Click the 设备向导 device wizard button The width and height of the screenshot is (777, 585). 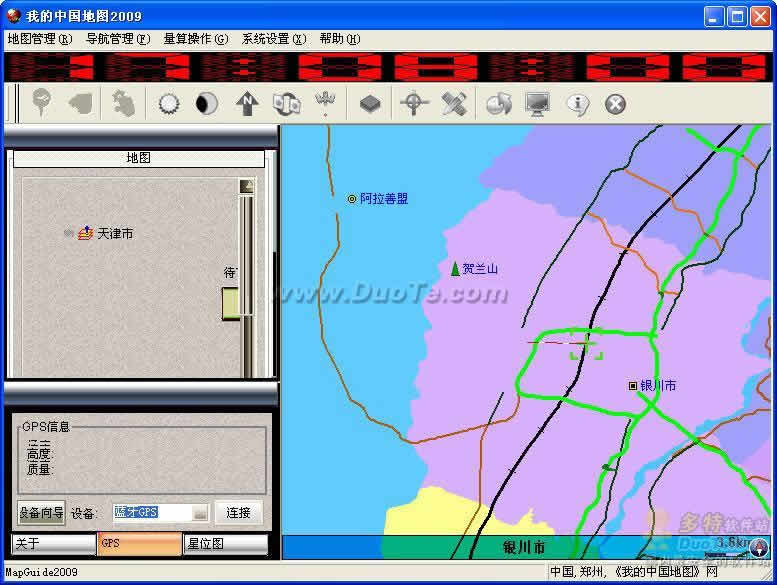[41, 513]
